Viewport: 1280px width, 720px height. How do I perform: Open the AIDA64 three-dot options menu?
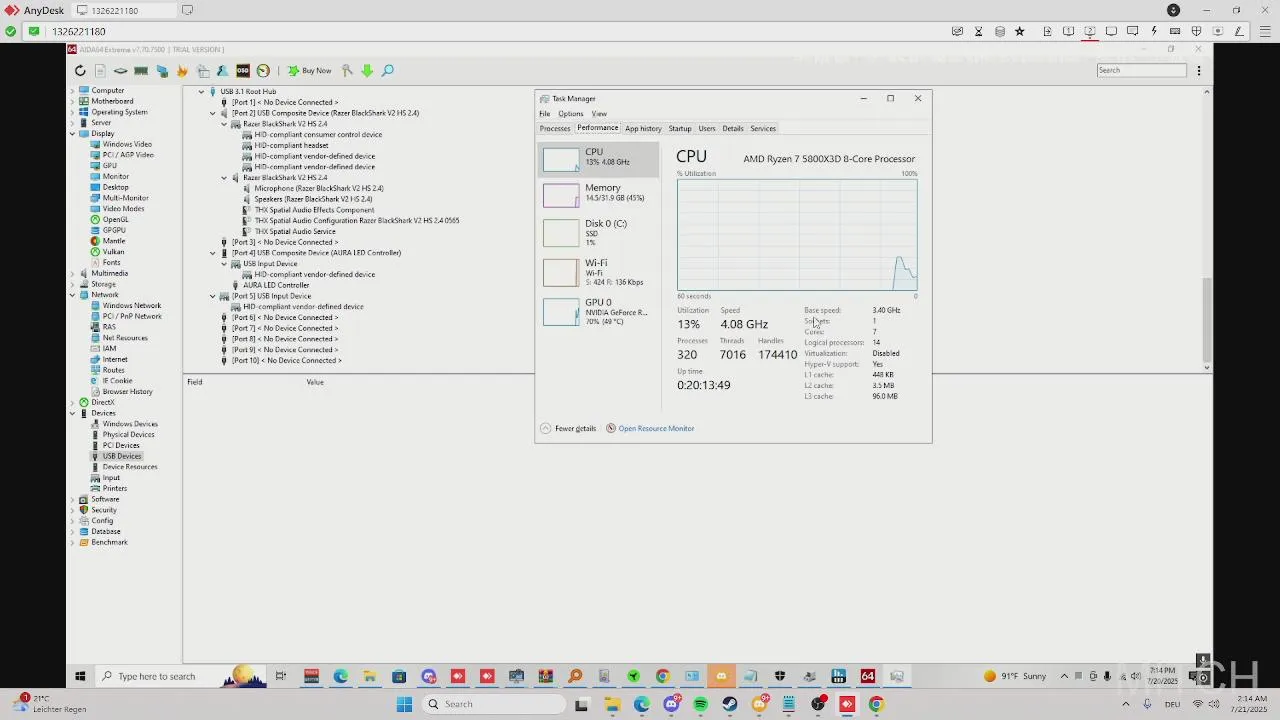tap(1198, 71)
